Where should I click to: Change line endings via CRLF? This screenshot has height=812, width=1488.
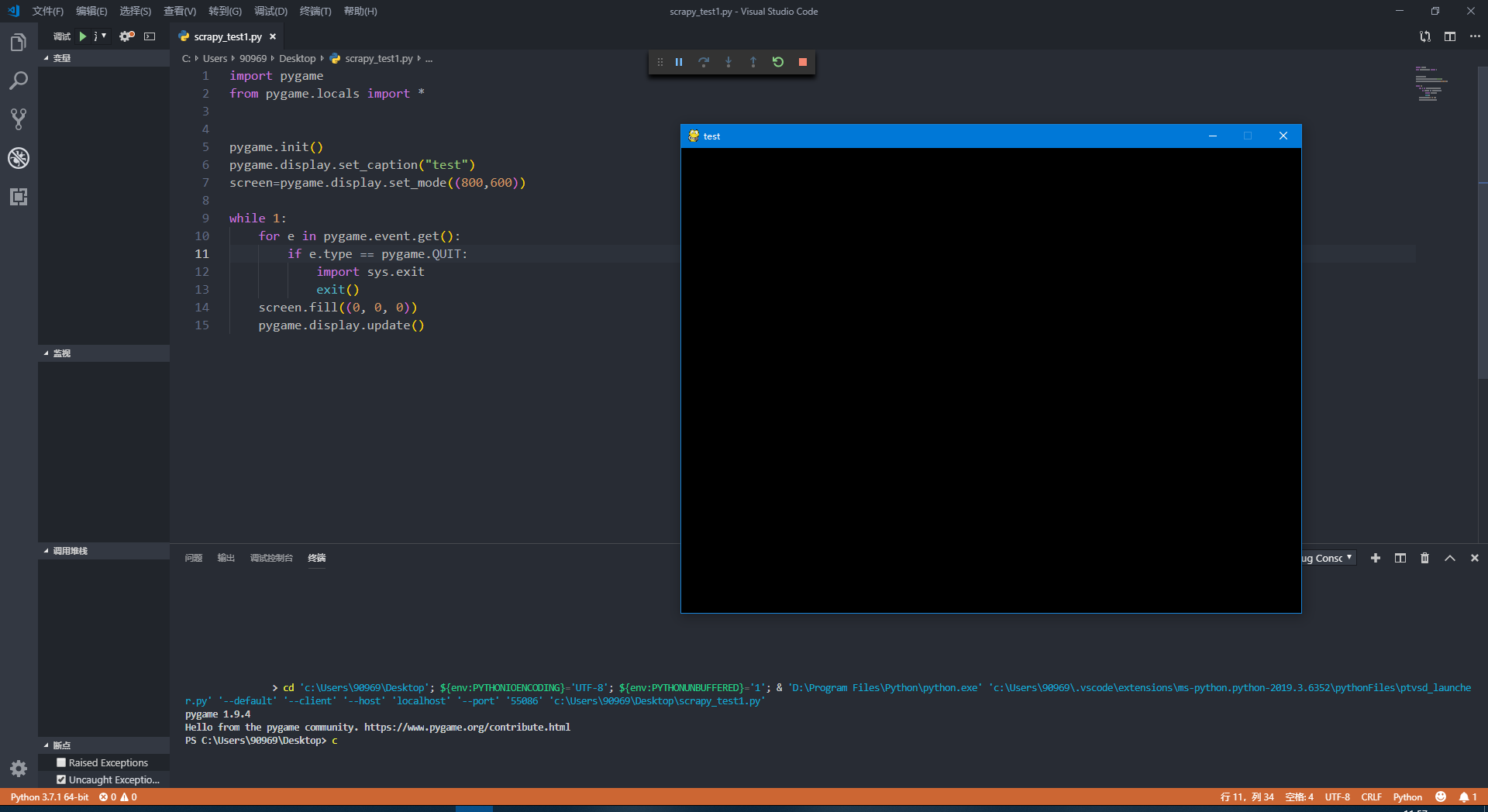(1371, 797)
